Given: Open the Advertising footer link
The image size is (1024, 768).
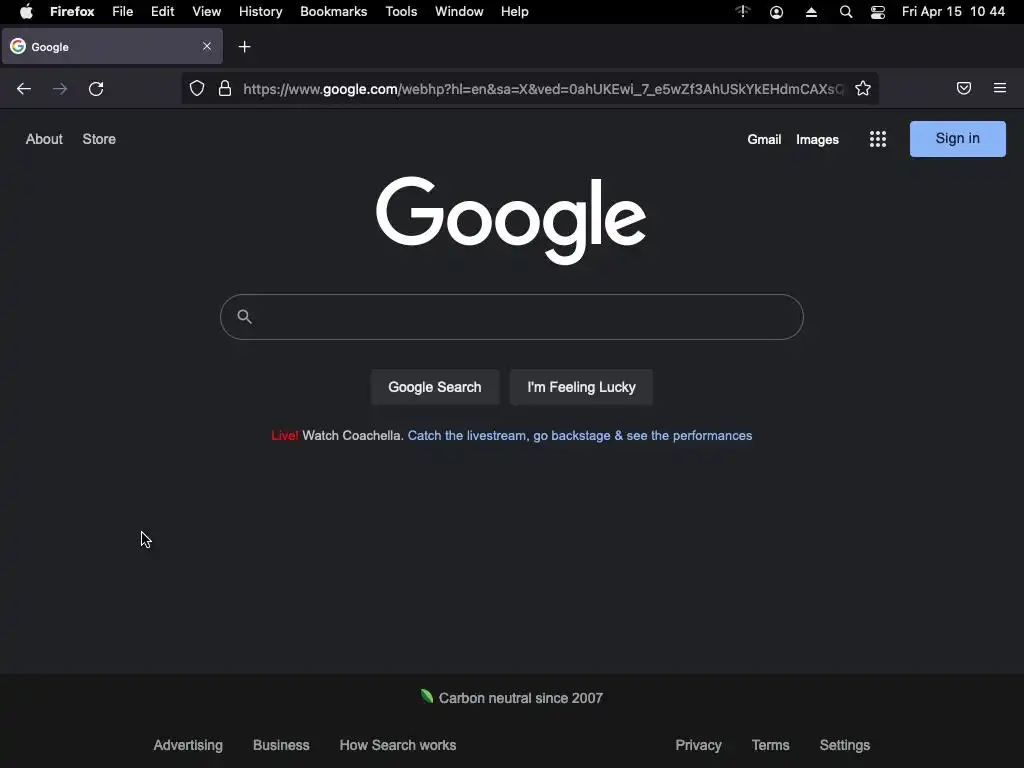Looking at the screenshot, I should (x=188, y=745).
